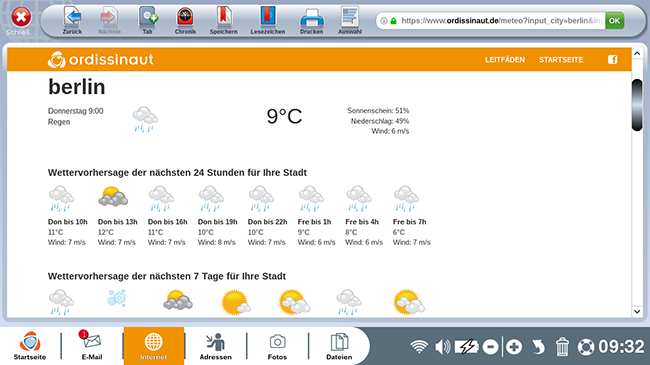The width and height of the screenshot is (650, 365).
Task: Open Fotos in bottom bar
Action: point(277,346)
